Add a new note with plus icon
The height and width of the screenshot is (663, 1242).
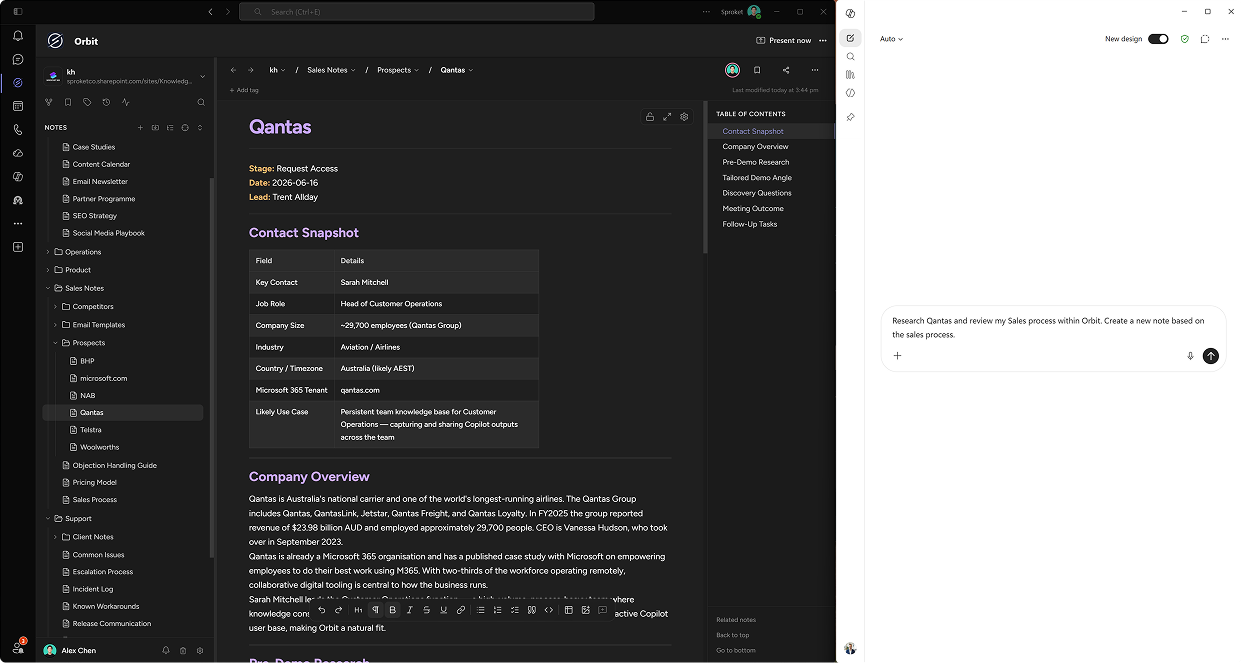point(140,128)
